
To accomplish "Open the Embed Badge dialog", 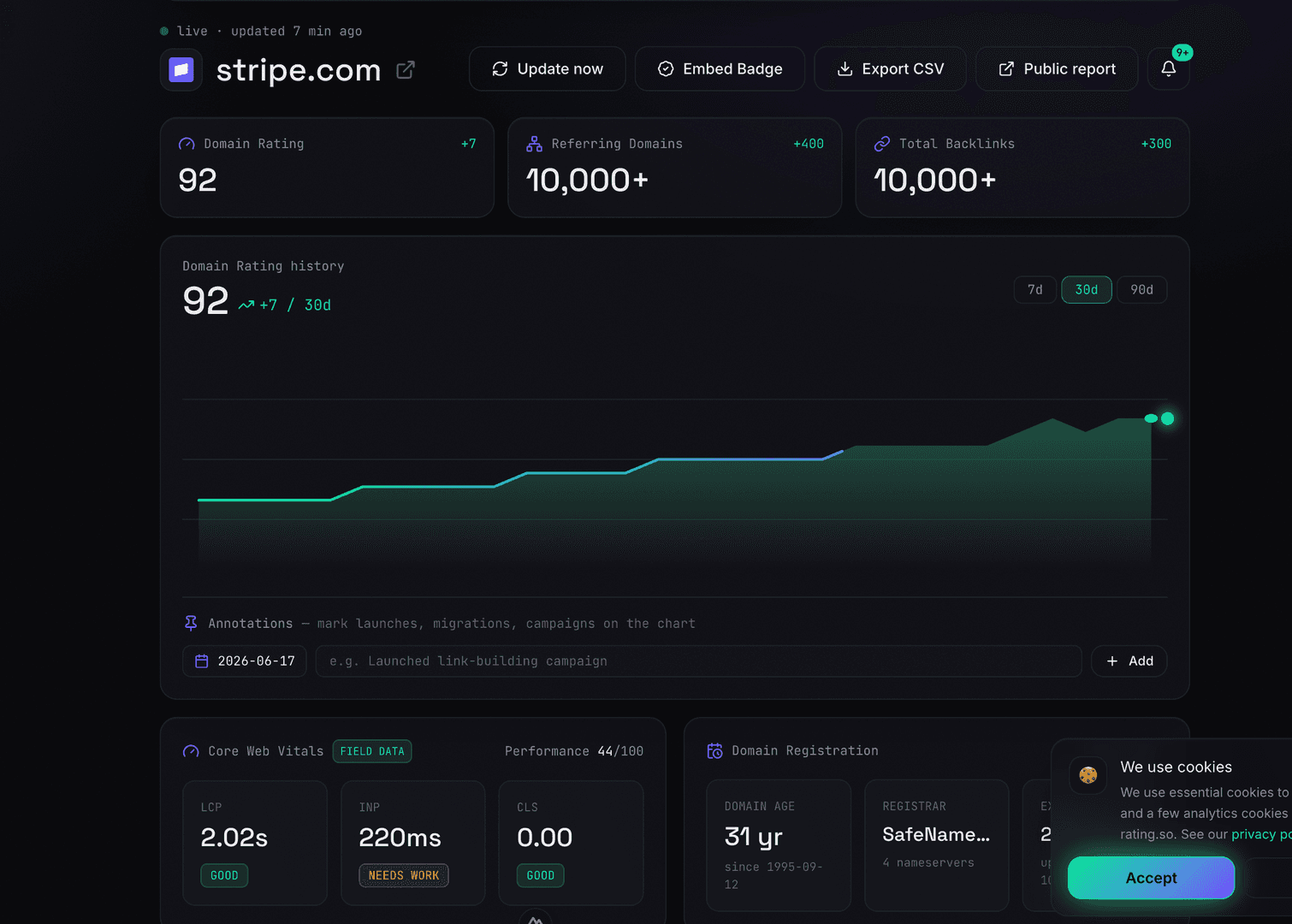I will point(720,68).
